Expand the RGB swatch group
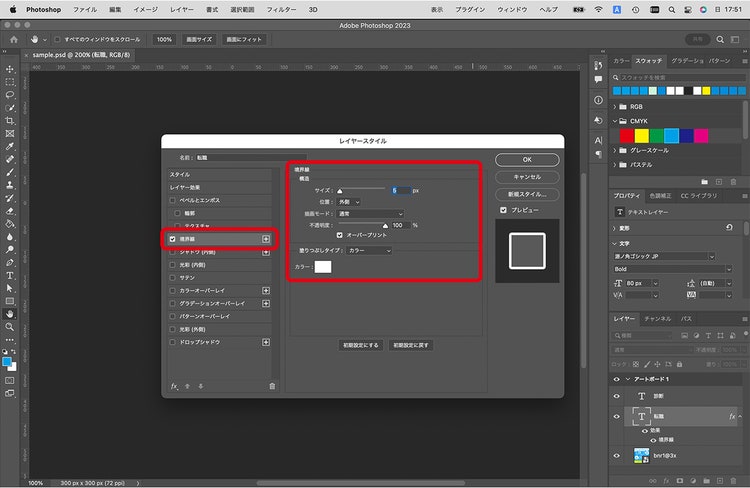This screenshot has height=488, width=750. [x=615, y=107]
